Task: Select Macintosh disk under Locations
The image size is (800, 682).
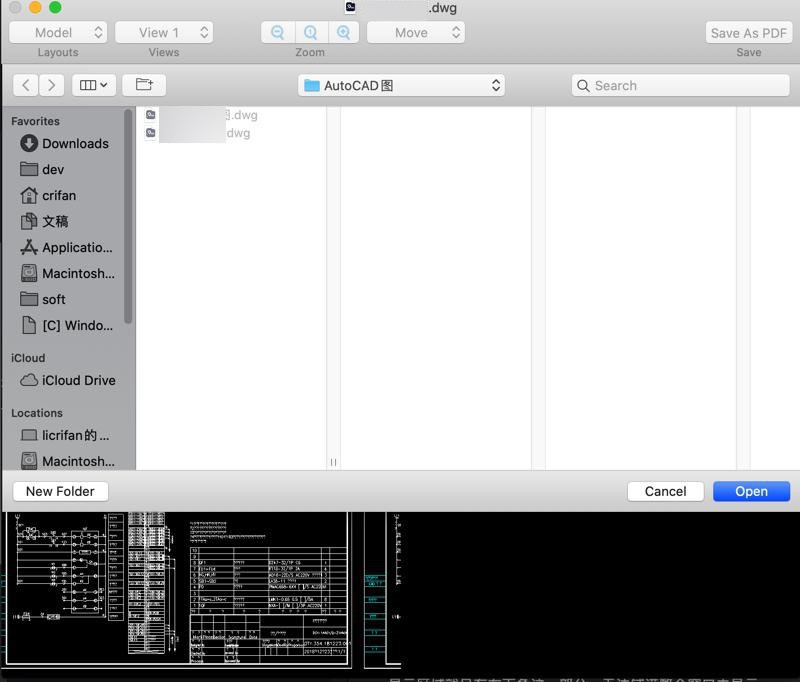Action: coord(67,461)
